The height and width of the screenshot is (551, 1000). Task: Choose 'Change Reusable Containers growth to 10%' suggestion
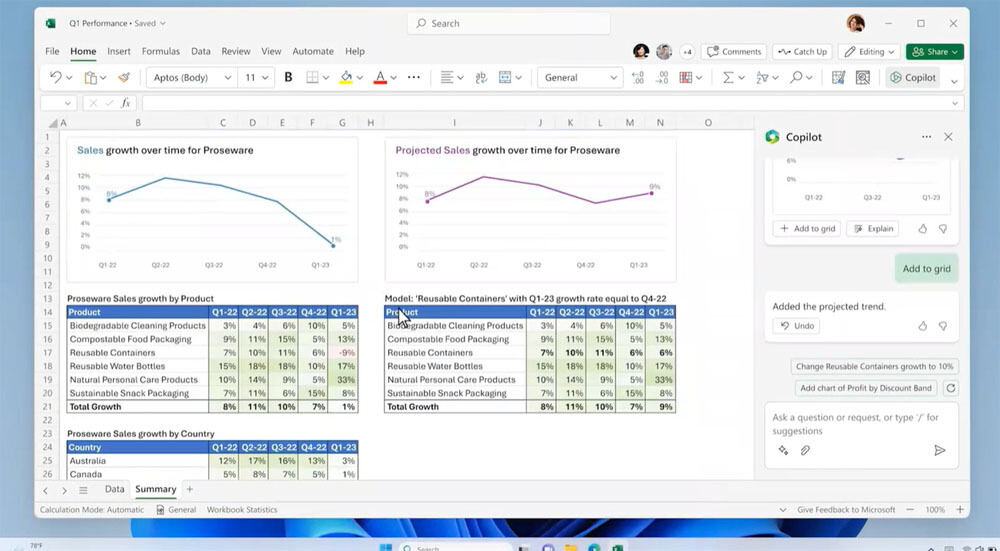click(x=874, y=367)
